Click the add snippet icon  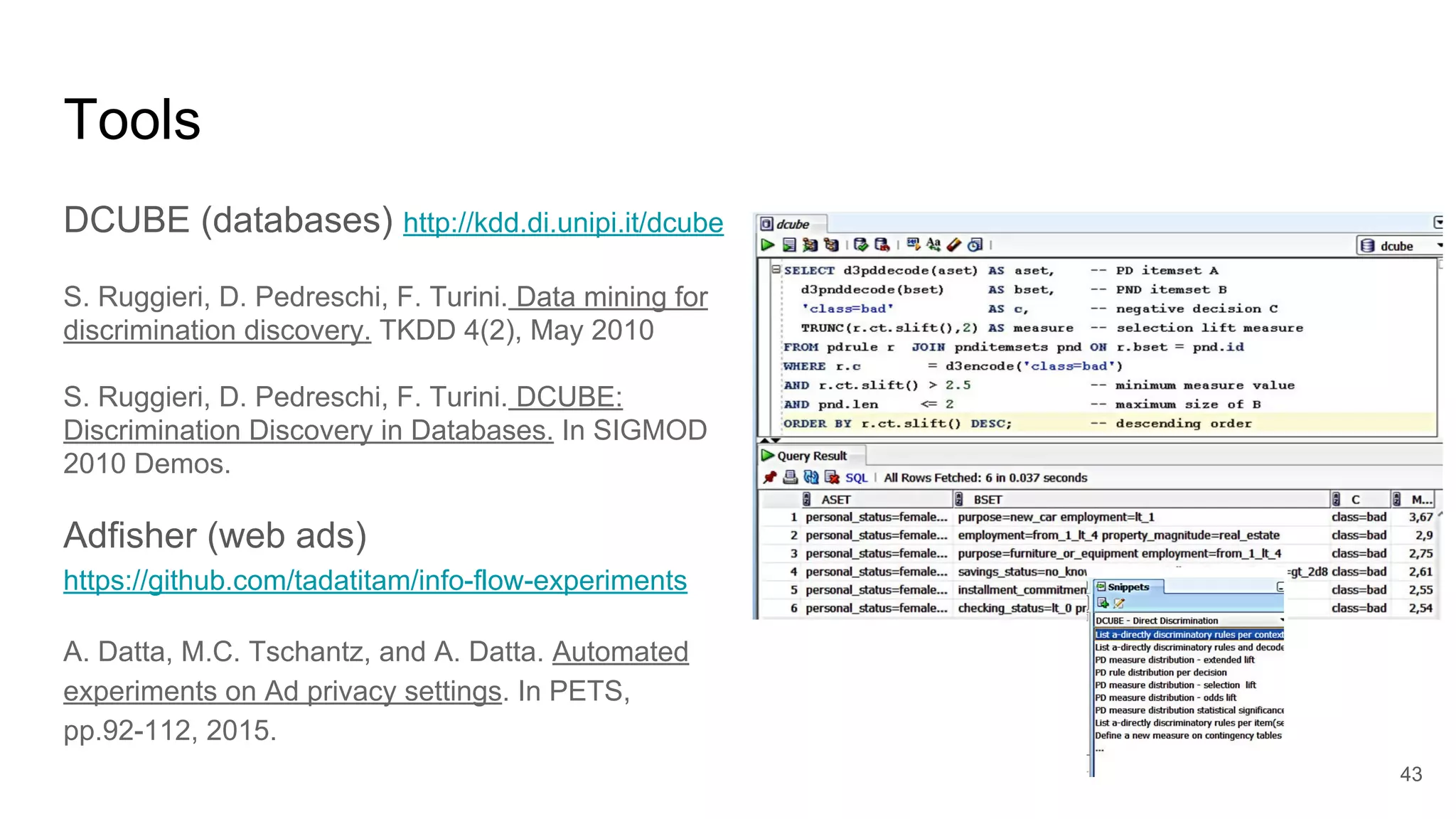pos(1103,604)
